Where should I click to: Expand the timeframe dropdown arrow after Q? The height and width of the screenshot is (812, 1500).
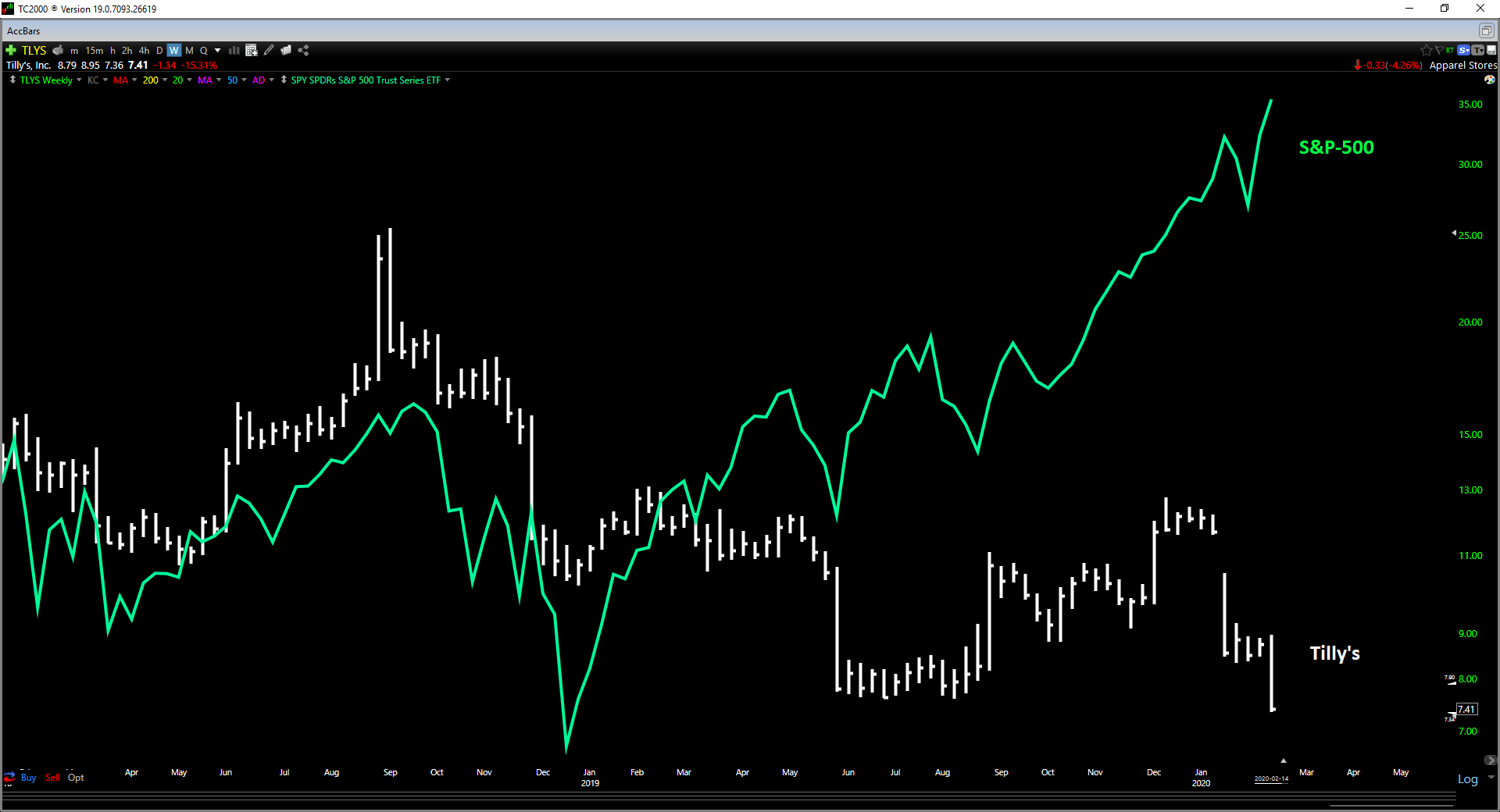218,50
